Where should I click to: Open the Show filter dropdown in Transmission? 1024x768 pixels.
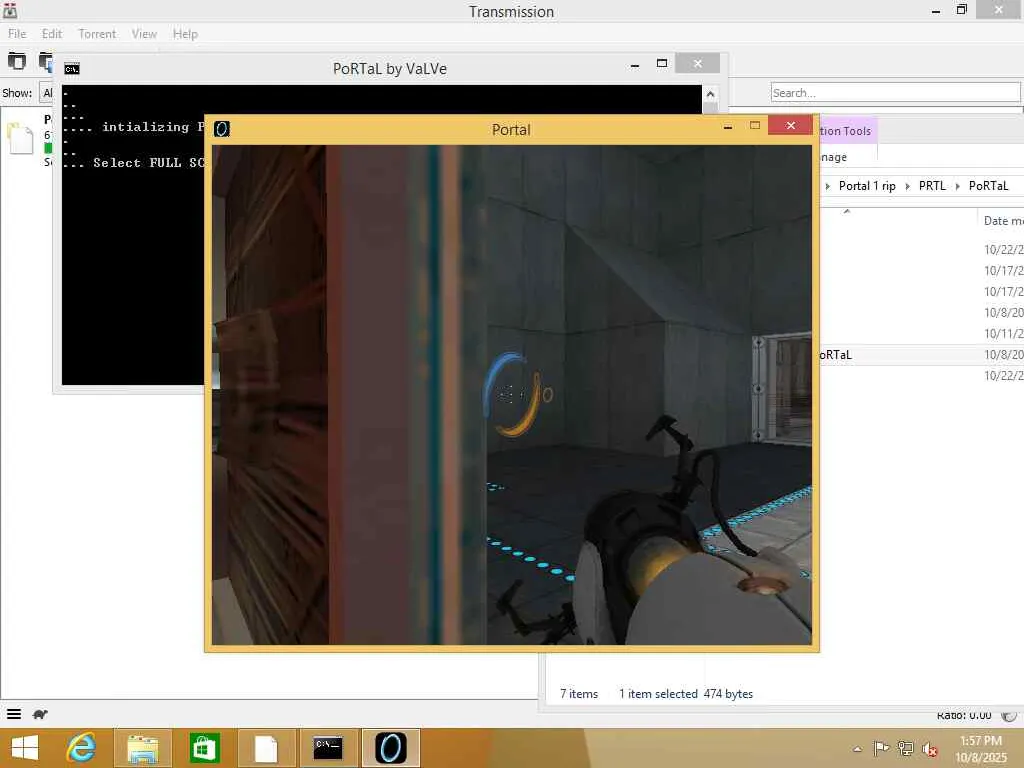pyautogui.click(x=46, y=93)
